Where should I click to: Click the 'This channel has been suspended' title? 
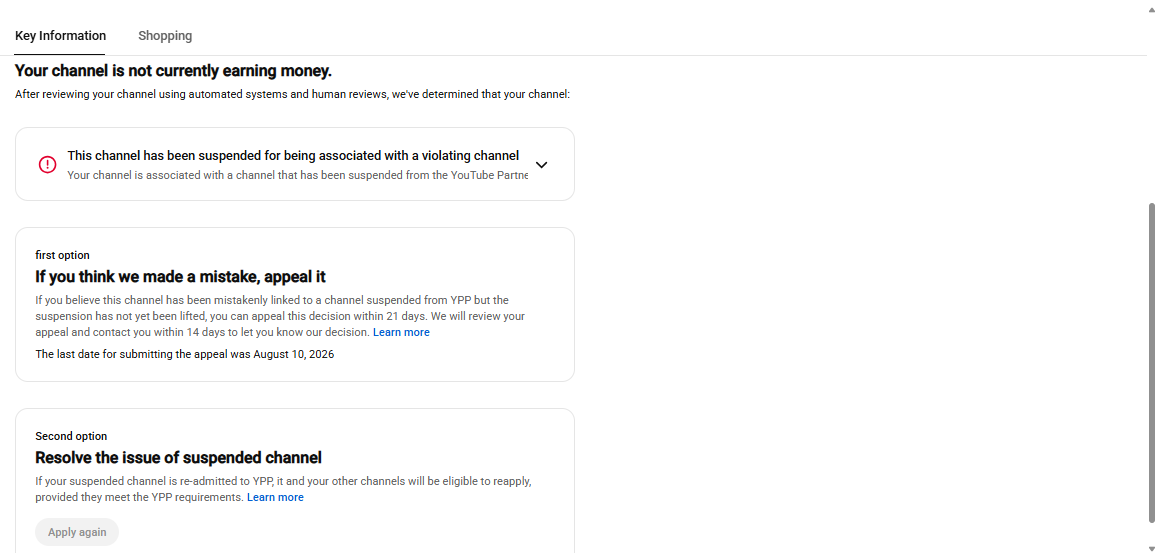[x=293, y=156]
